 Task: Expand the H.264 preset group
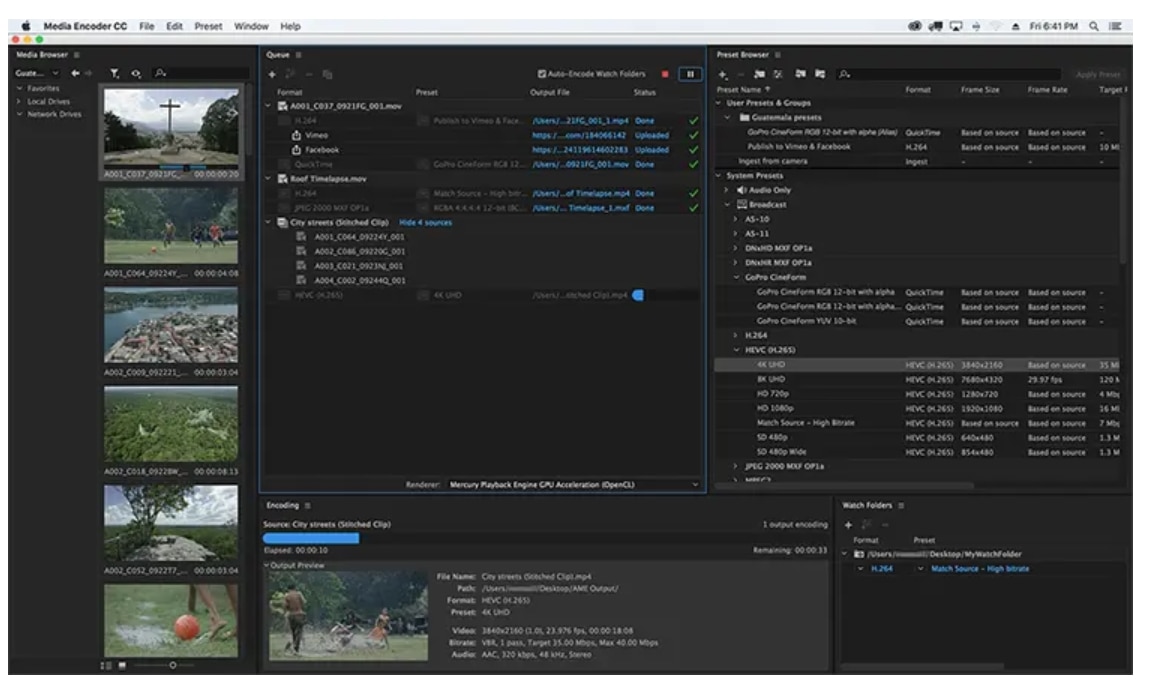click(x=736, y=335)
